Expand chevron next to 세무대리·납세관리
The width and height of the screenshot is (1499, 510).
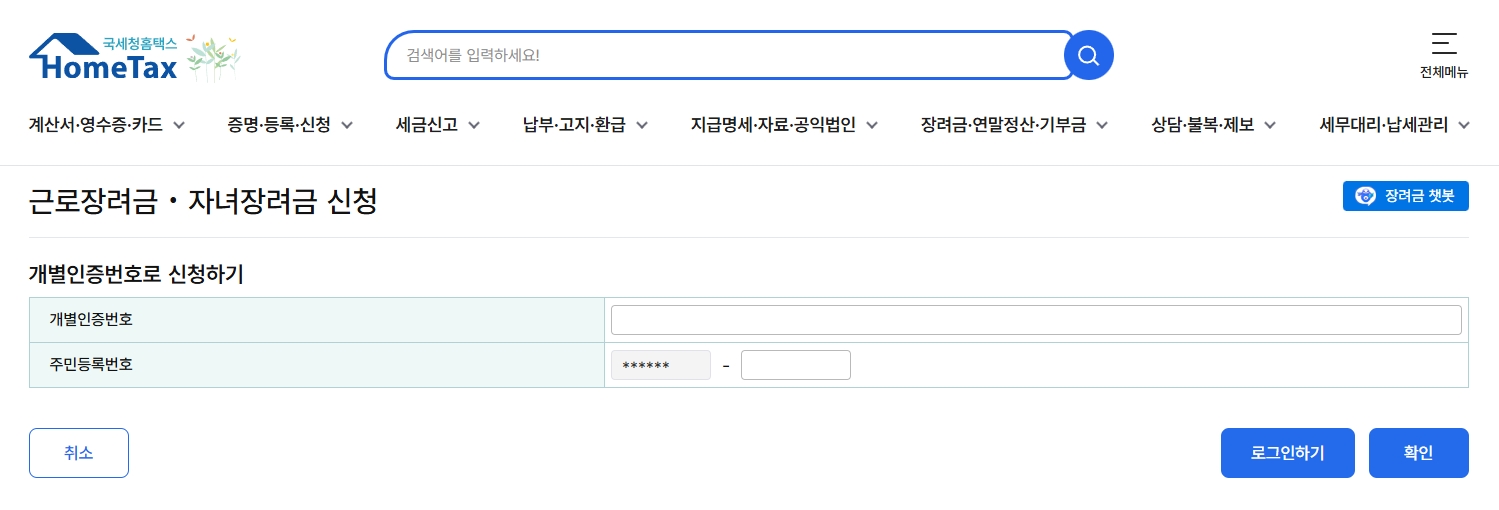[1464, 126]
